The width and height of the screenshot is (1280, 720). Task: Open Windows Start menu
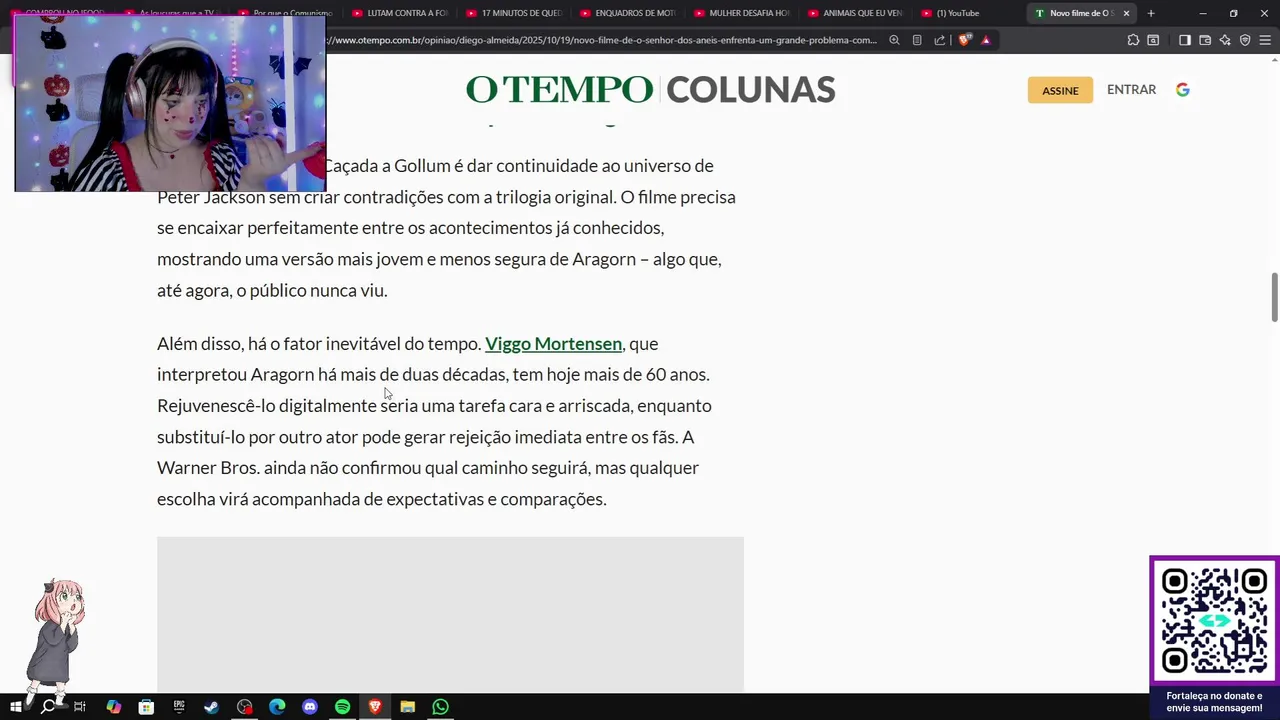[15, 706]
